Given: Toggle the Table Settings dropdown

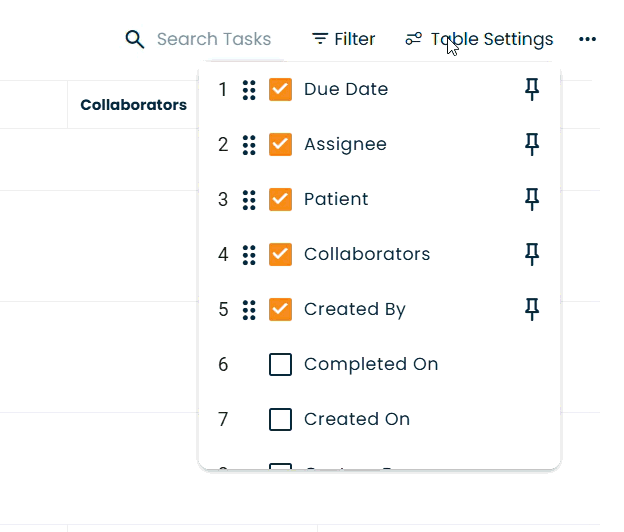Looking at the screenshot, I should [x=479, y=39].
